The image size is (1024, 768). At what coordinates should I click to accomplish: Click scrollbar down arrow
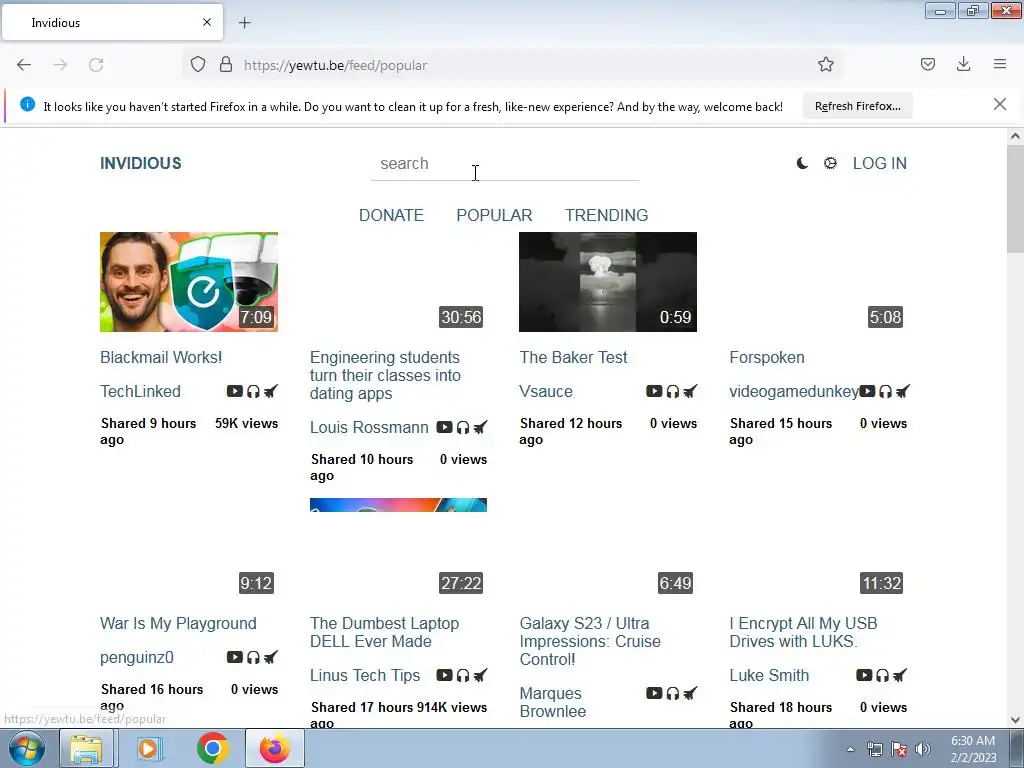point(1015,720)
